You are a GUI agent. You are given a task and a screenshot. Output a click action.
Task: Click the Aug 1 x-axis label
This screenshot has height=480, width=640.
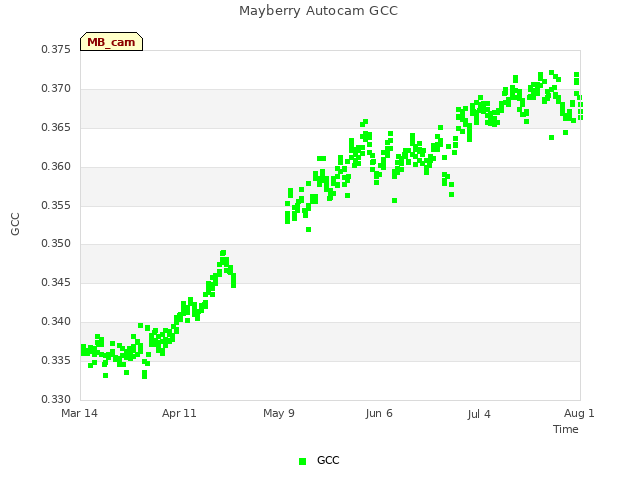[579, 413]
